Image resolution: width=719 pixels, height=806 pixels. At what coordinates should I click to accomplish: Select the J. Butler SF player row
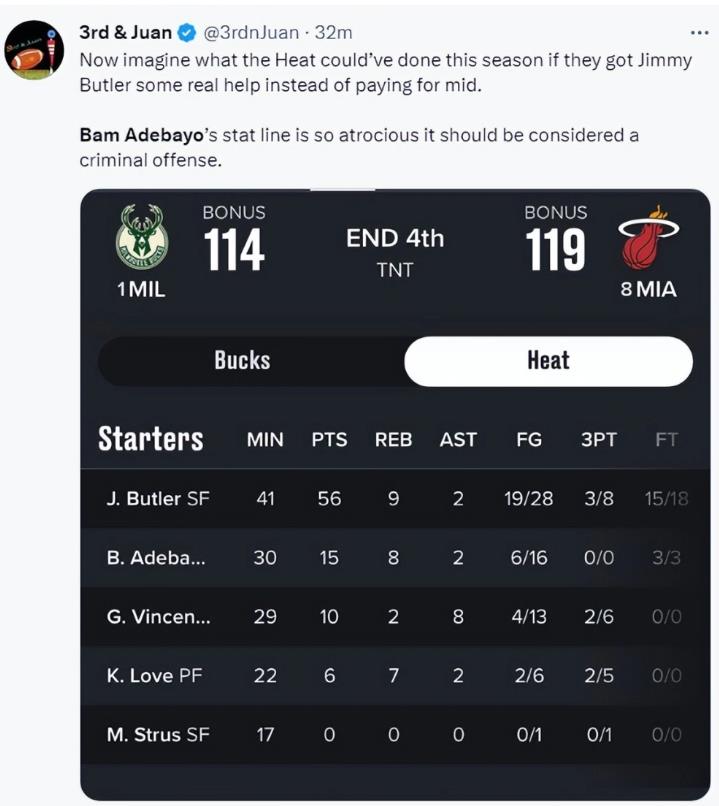click(x=395, y=499)
